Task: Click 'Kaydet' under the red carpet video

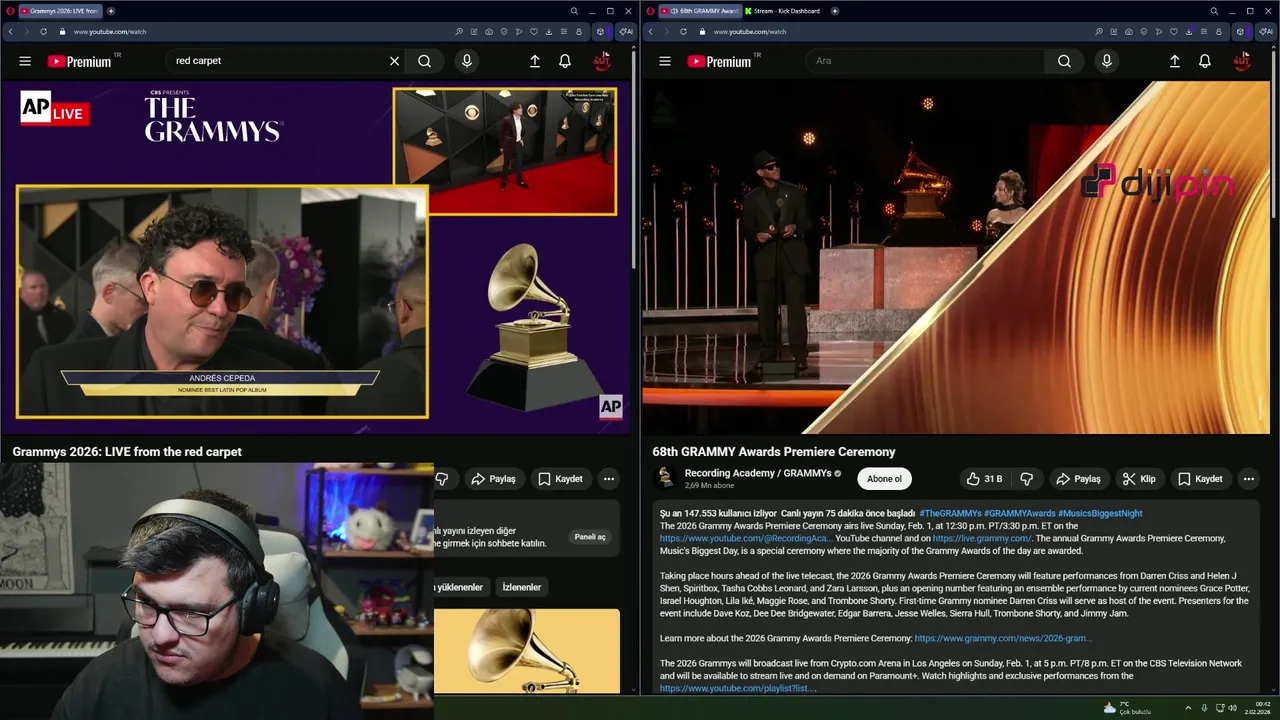Action: click(x=560, y=479)
